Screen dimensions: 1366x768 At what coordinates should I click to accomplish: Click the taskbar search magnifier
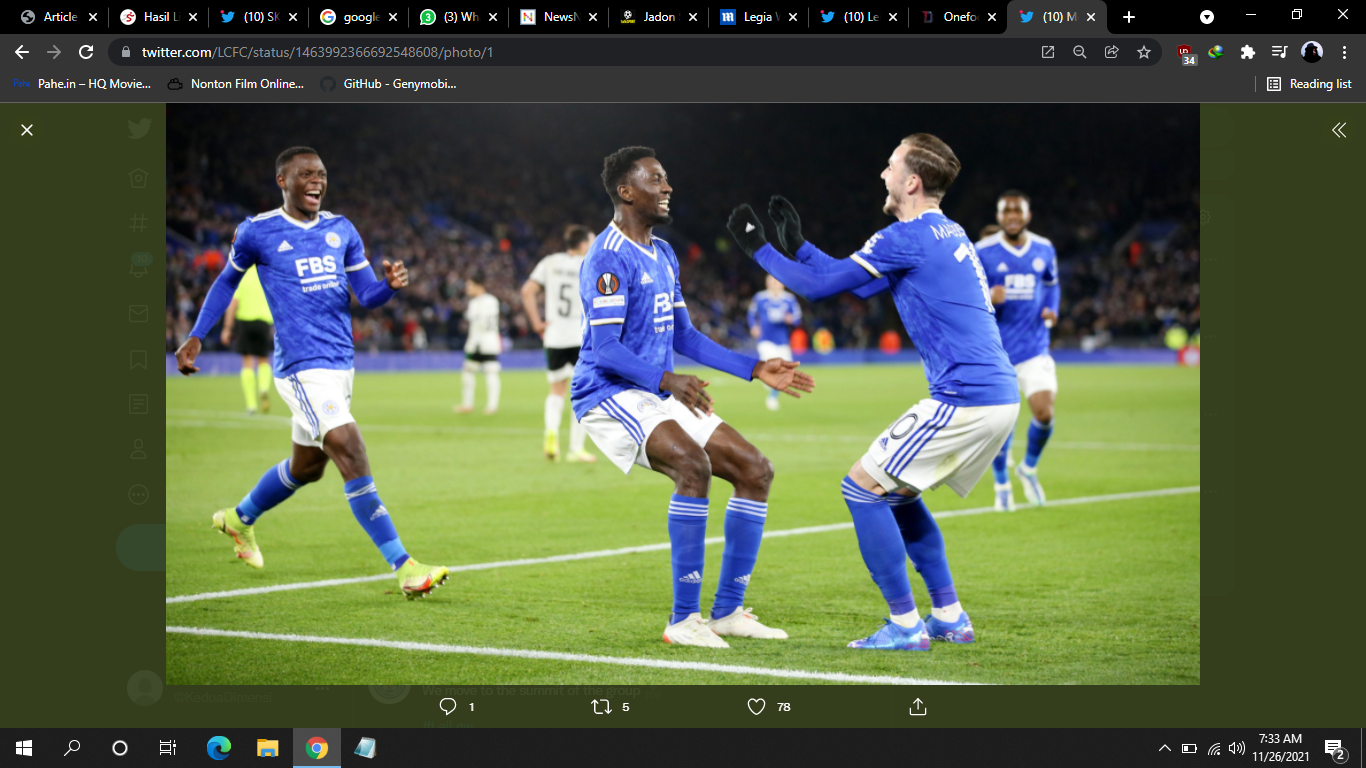[72, 748]
